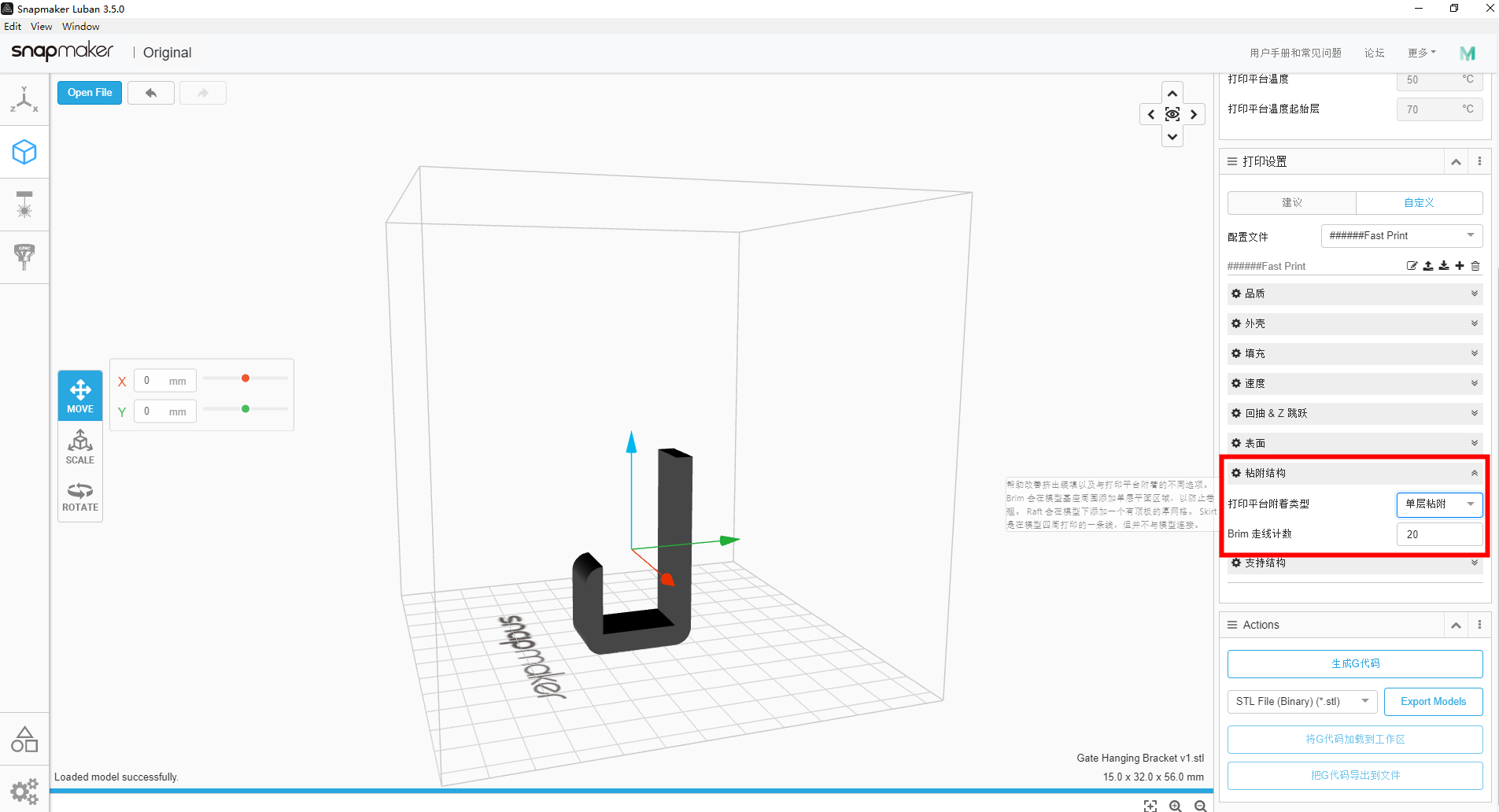Rotate camera view down
The image size is (1499, 812).
1172,136
